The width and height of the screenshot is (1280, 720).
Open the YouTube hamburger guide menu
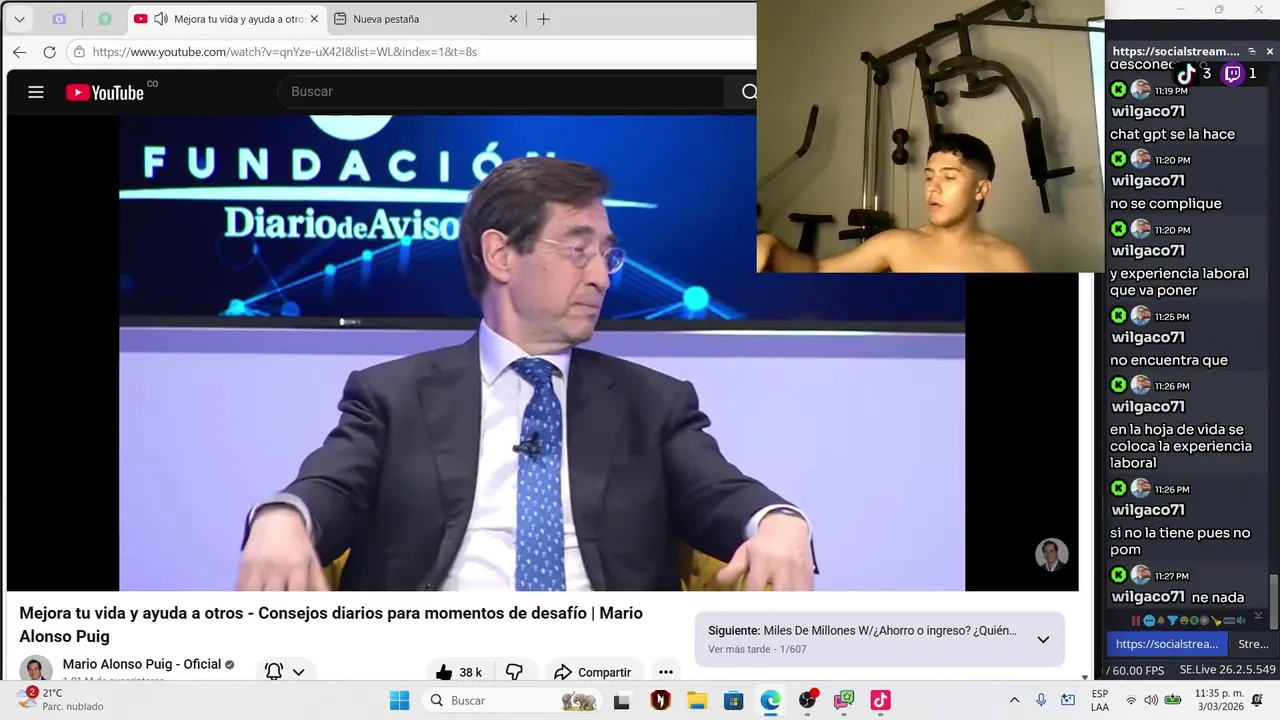[36, 92]
